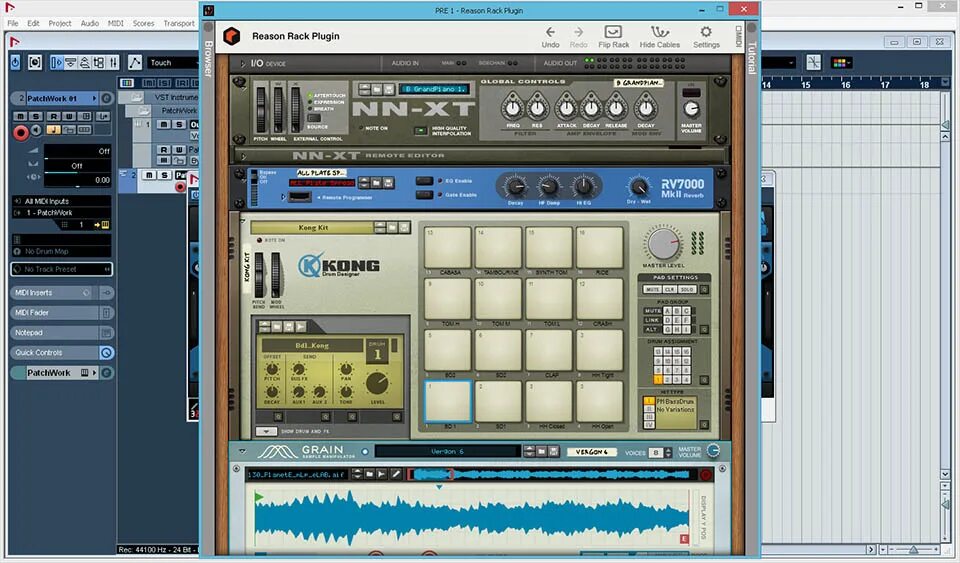This screenshot has height=563, width=960.
Task: Open Touch automation mode dropdown in Cubase
Action: (172, 62)
